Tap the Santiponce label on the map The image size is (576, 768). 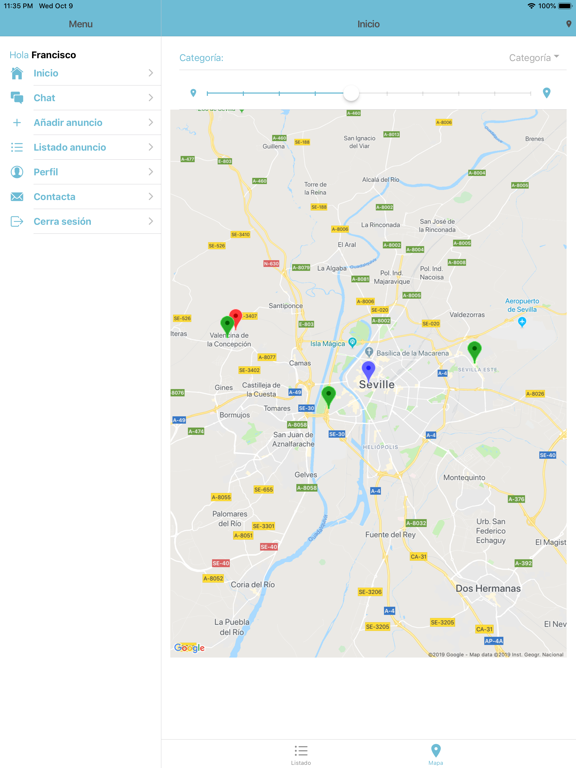coord(286,306)
